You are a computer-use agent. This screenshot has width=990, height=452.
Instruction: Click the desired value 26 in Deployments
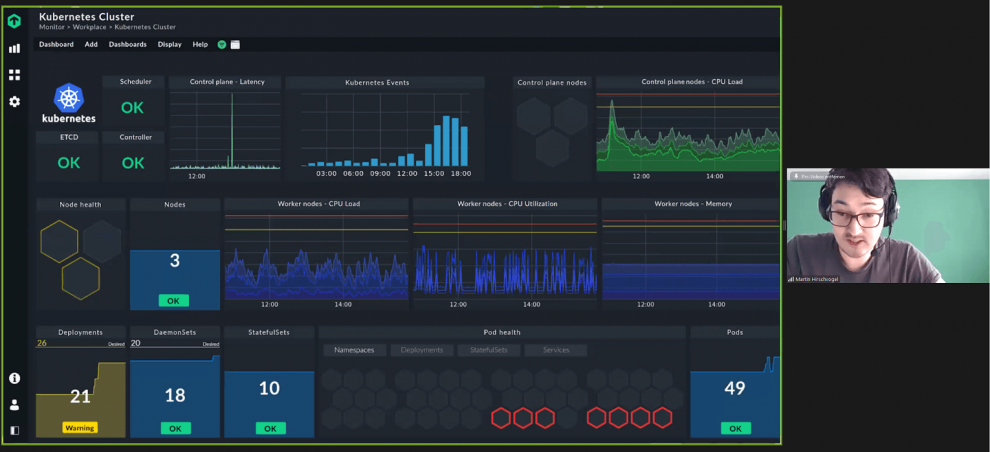42,343
